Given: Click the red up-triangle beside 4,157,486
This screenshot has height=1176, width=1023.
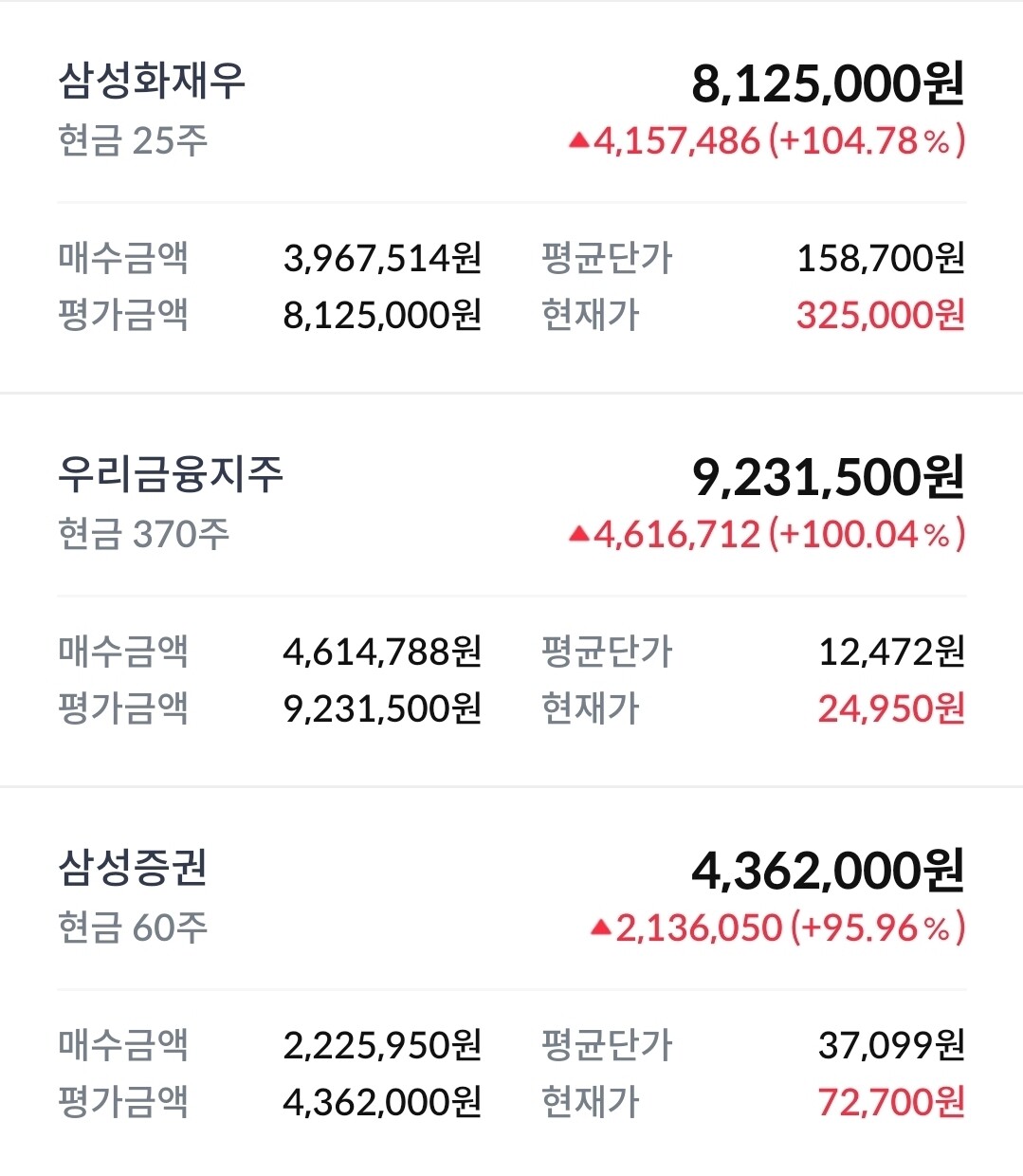Looking at the screenshot, I should [x=579, y=141].
